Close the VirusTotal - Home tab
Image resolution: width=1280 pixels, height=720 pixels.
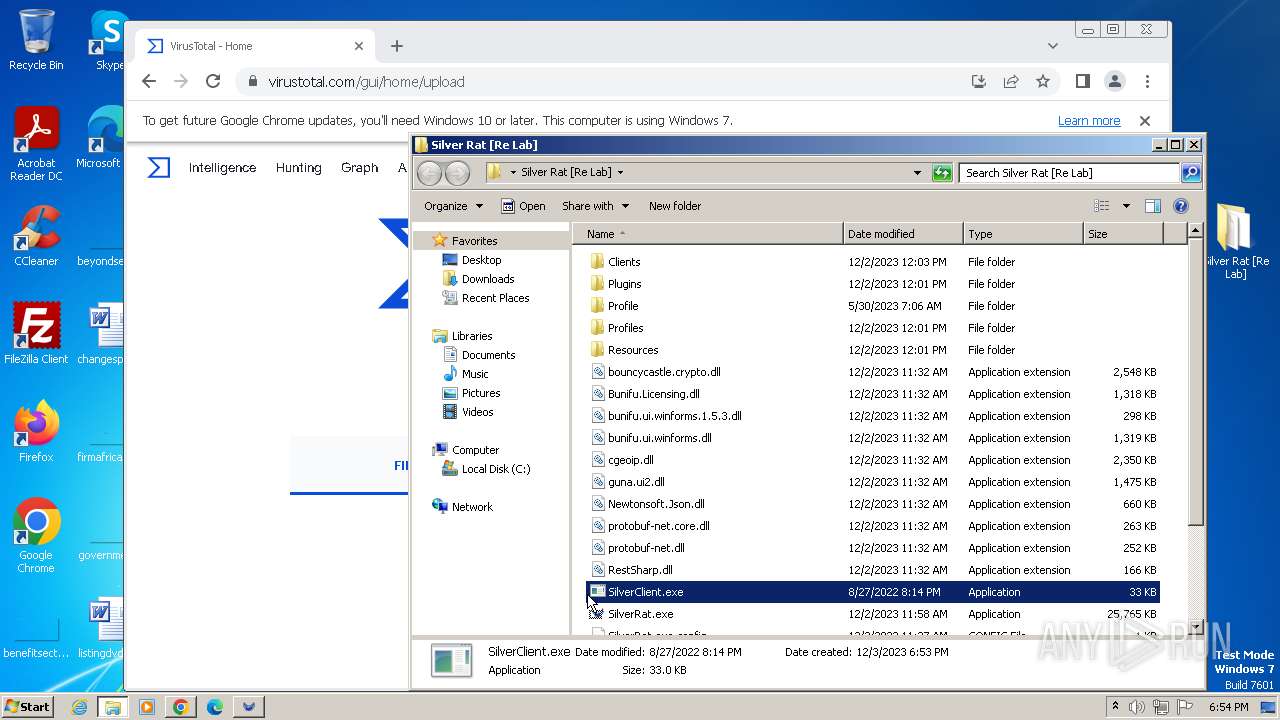tap(359, 46)
